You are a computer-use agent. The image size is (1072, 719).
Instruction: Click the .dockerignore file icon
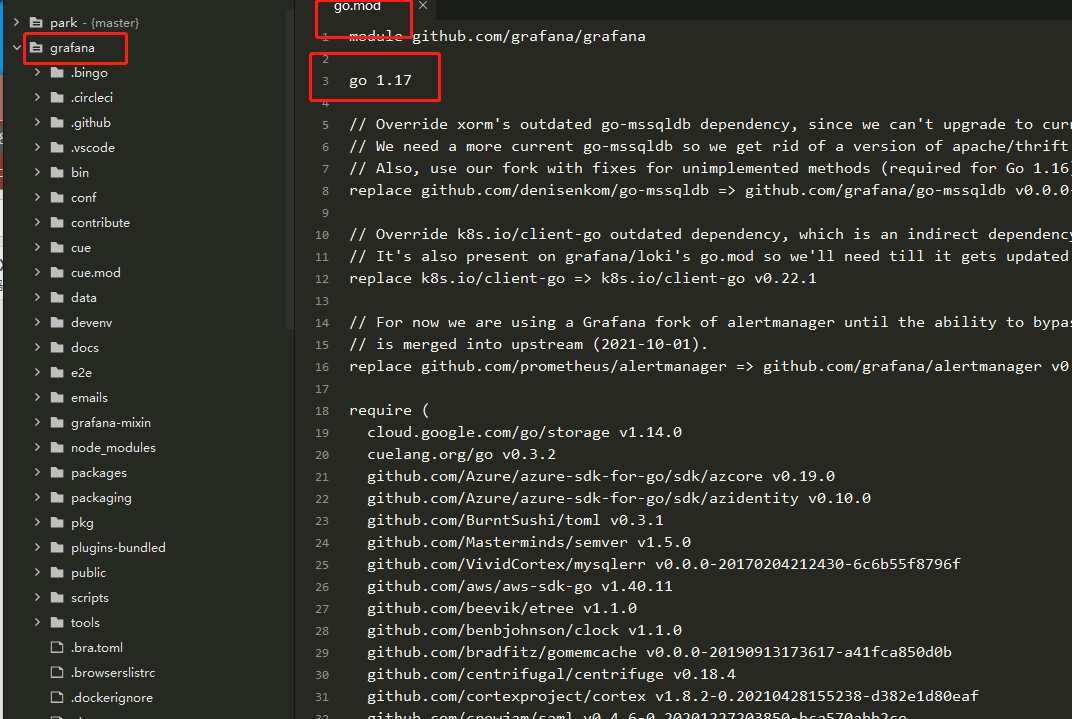click(x=57, y=698)
